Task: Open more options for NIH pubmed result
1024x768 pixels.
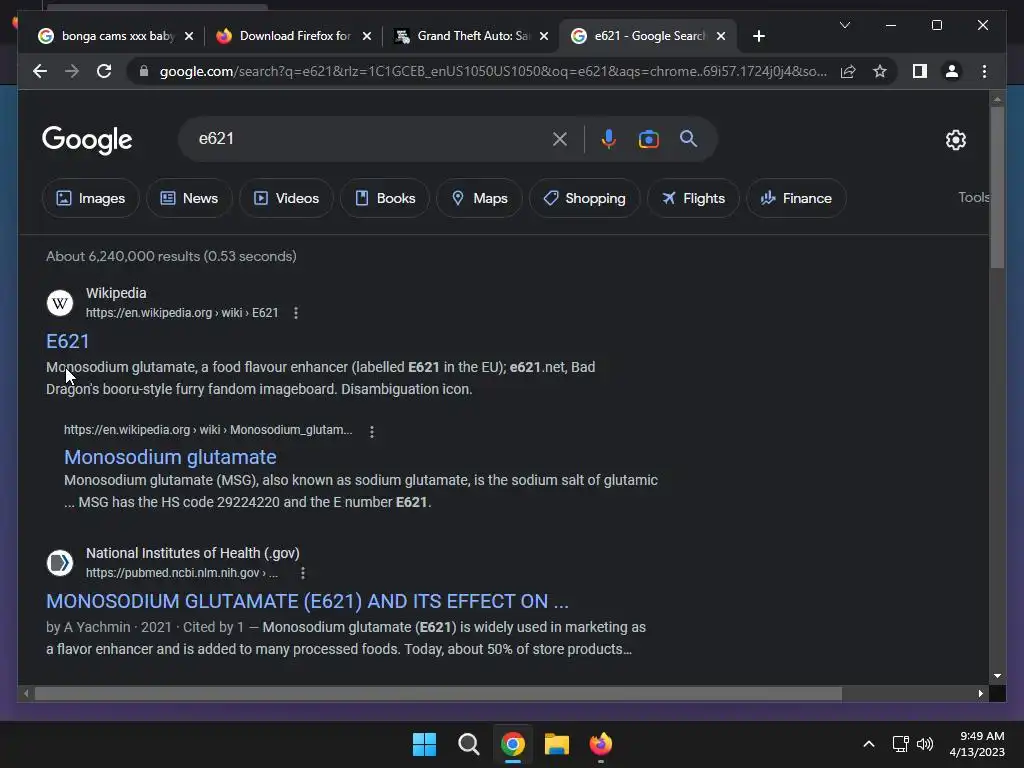Action: (302, 573)
